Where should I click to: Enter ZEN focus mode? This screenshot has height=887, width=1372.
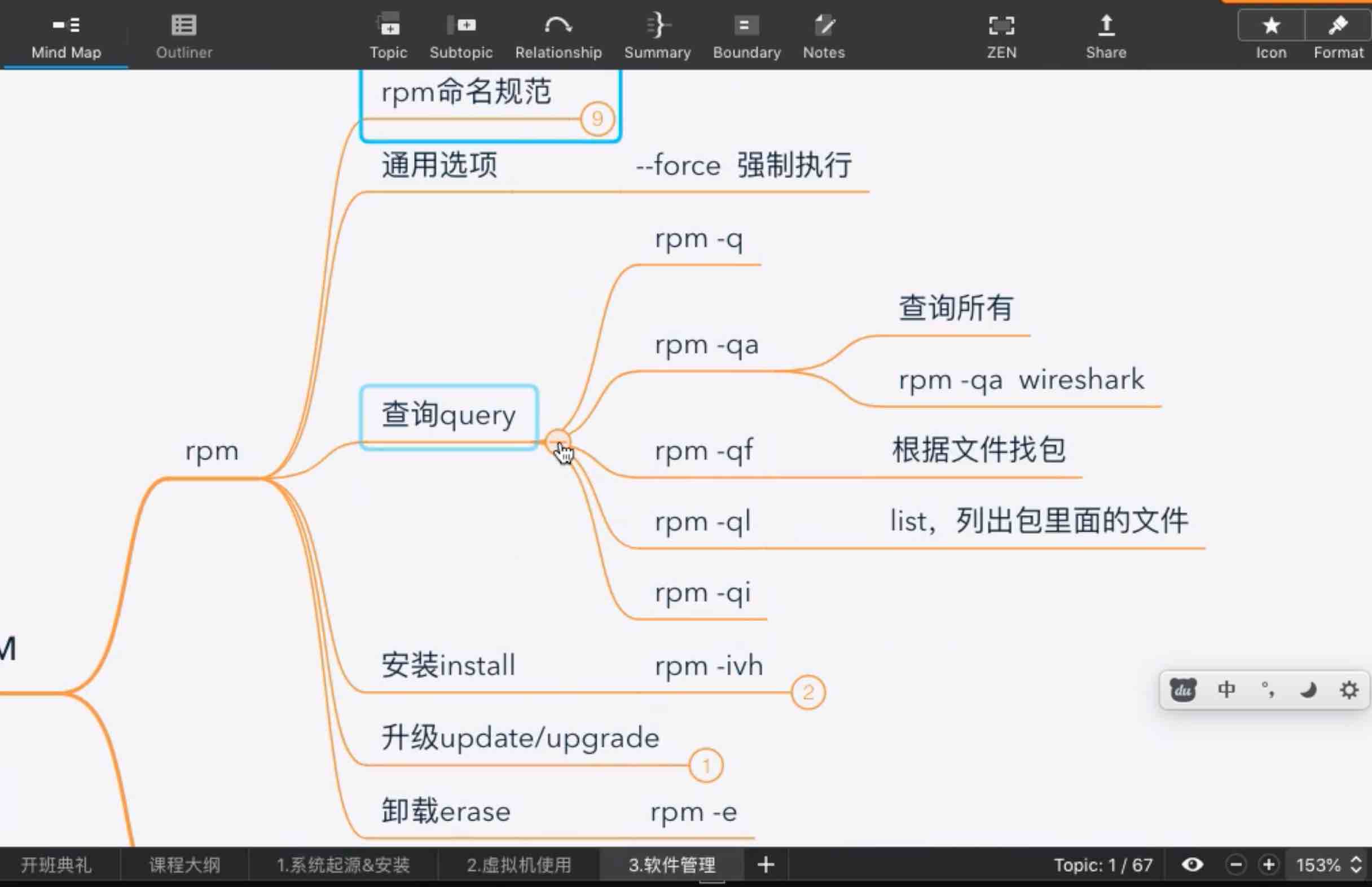pyautogui.click(x=1002, y=34)
